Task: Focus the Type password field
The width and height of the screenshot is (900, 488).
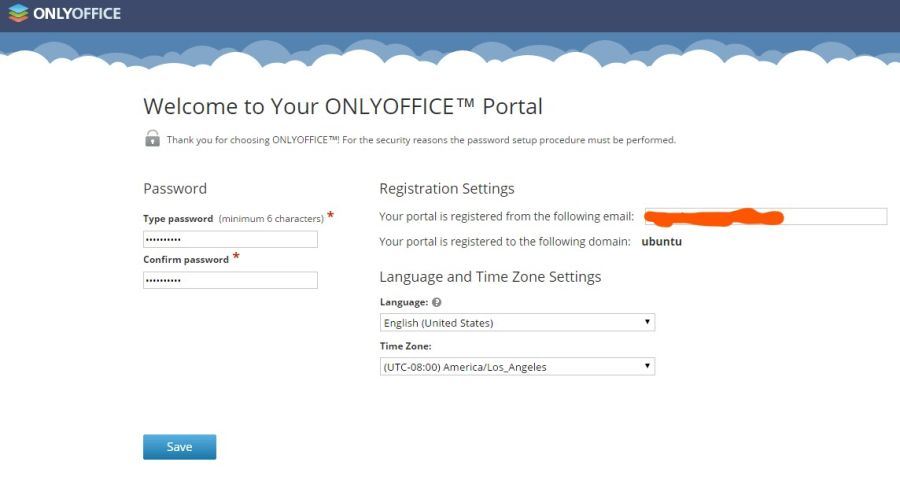Action: click(x=230, y=239)
